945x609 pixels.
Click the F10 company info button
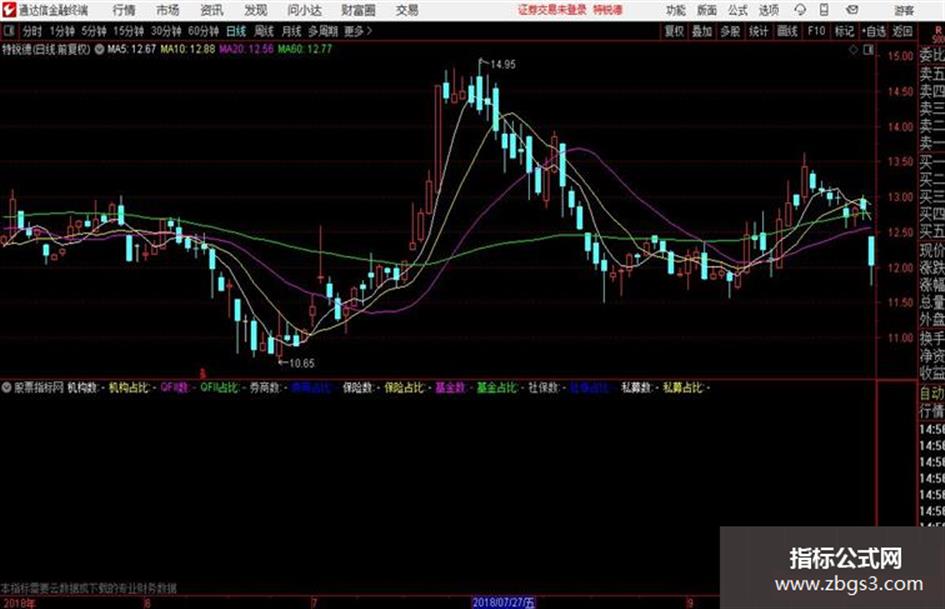point(816,31)
